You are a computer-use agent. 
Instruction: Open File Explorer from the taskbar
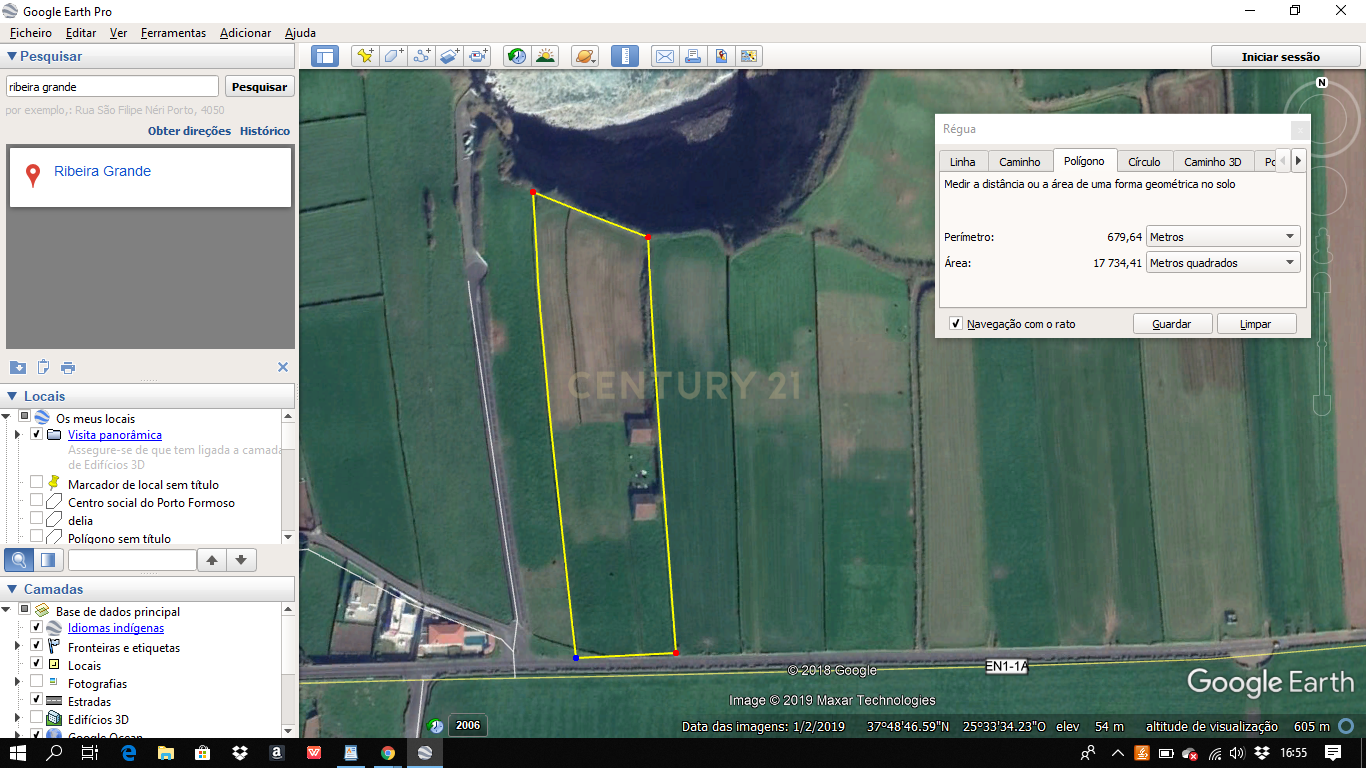click(x=165, y=753)
